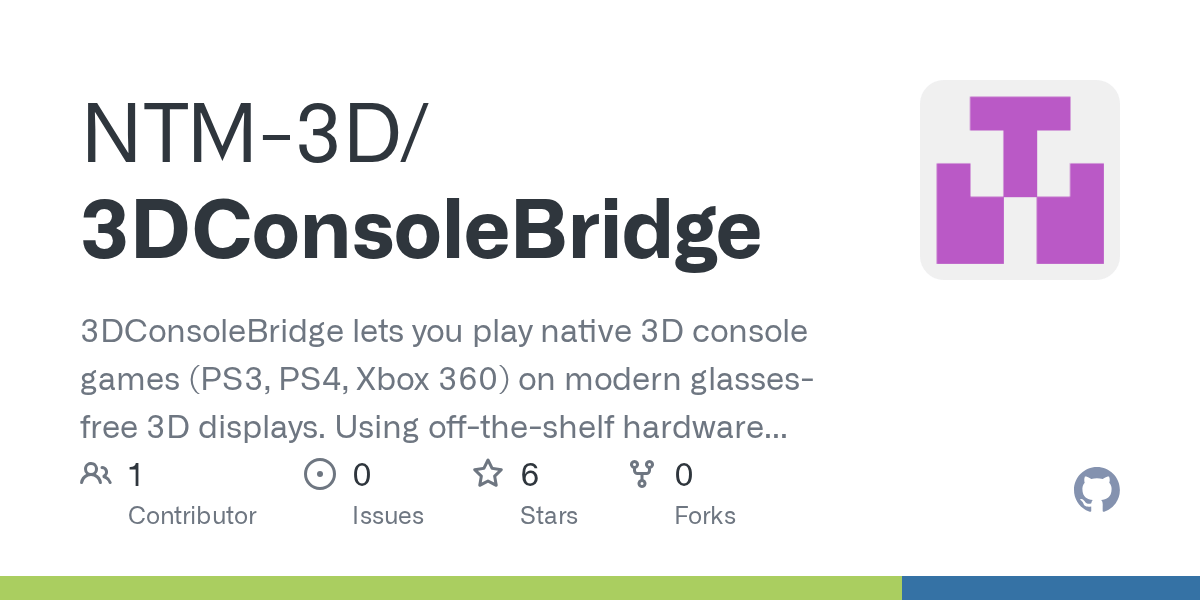Image resolution: width=1200 pixels, height=600 pixels.
Task: Click the Contributor label
Action: click(x=192, y=516)
